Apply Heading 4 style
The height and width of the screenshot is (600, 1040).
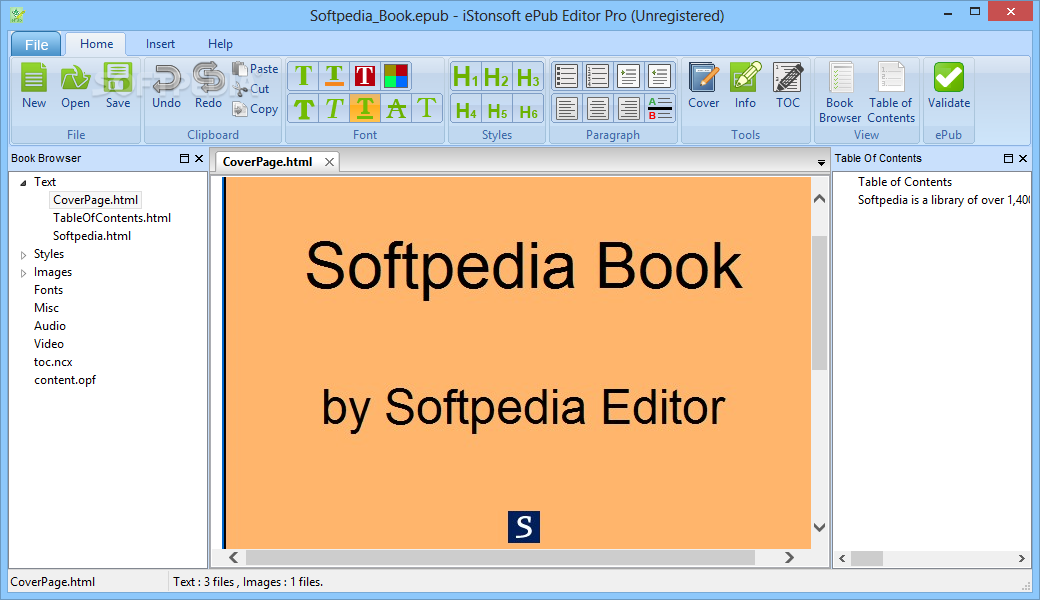[x=466, y=109]
